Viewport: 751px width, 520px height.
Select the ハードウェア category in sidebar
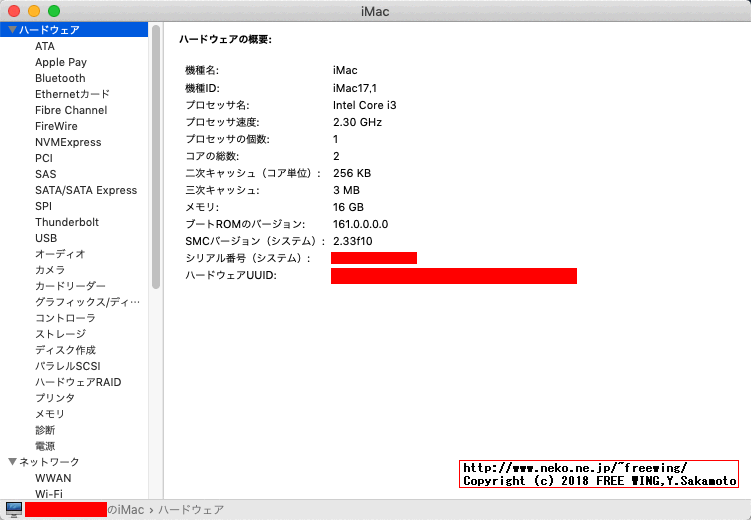point(74,30)
